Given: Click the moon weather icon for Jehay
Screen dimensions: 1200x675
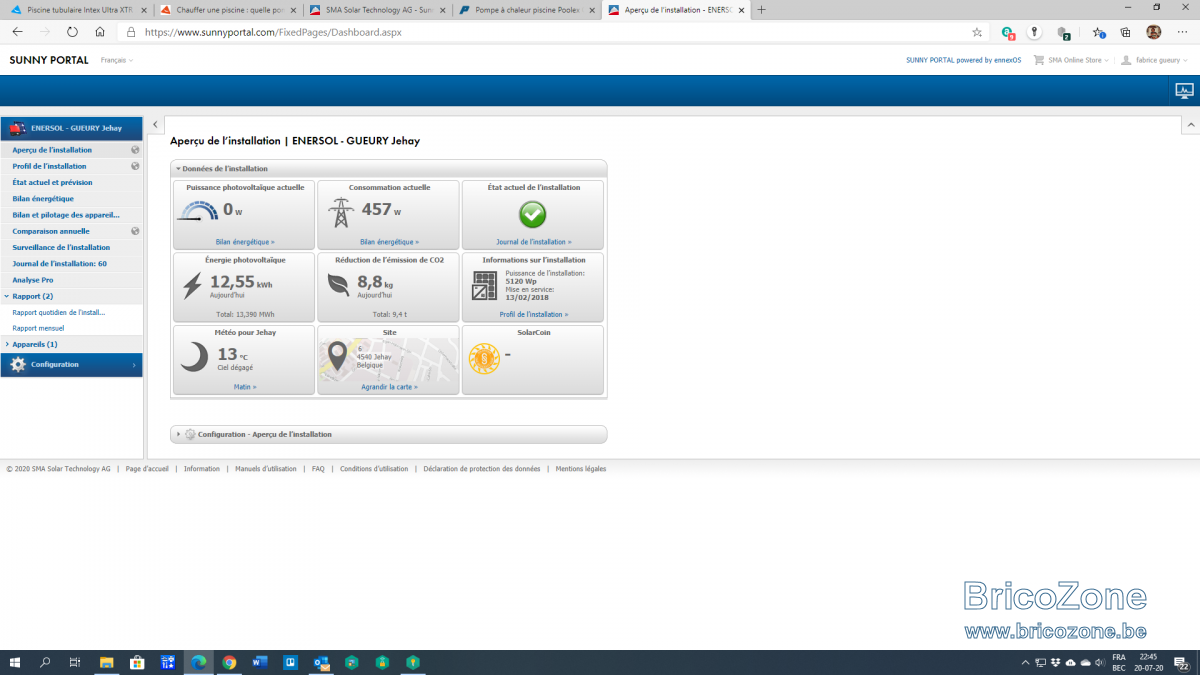Looking at the screenshot, I should point(195,357).
